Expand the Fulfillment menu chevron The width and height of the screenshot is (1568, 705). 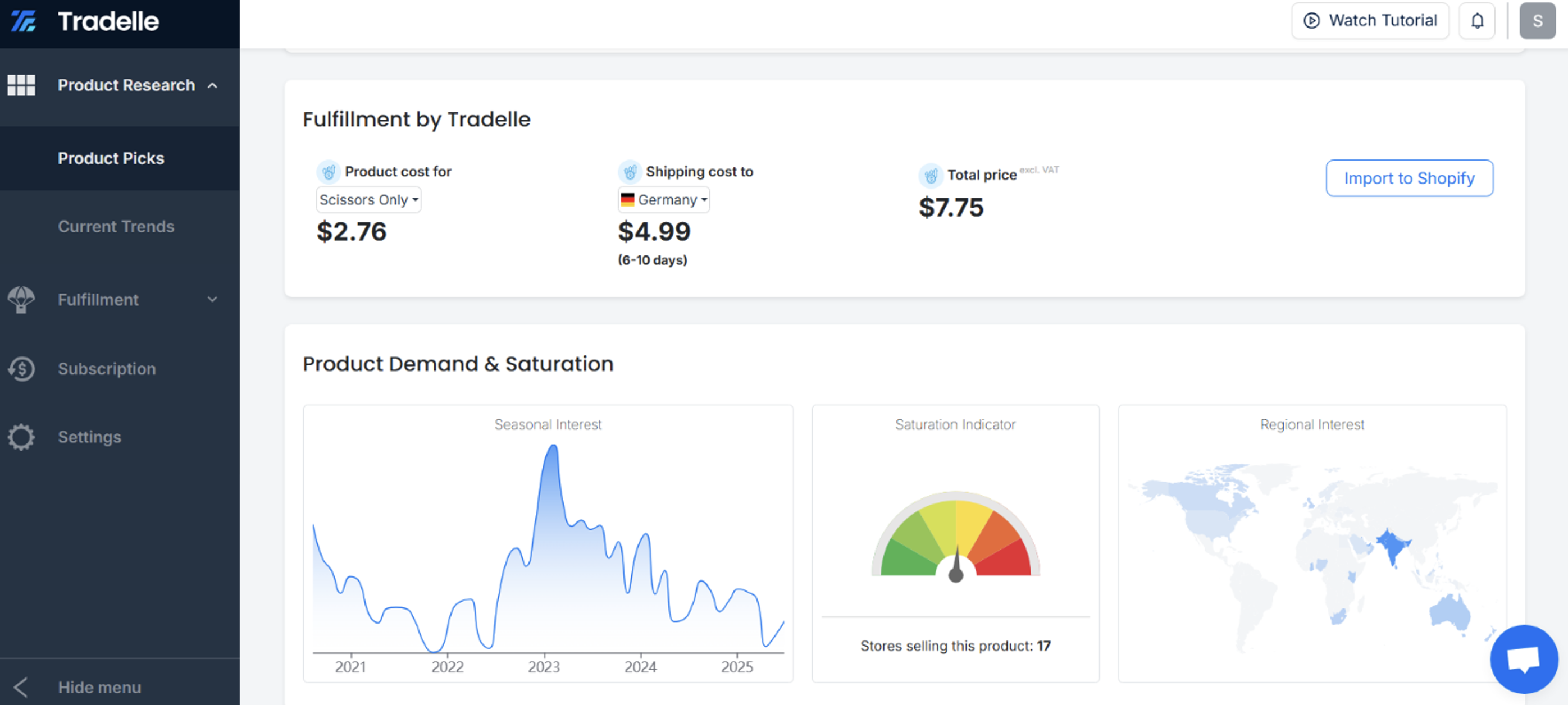click(212, 299)
